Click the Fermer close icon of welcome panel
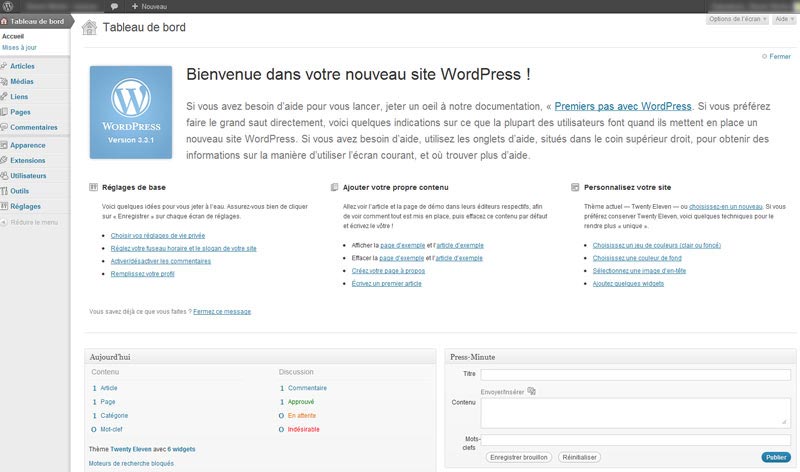800x472 pixels. click(x=764, y=56)
